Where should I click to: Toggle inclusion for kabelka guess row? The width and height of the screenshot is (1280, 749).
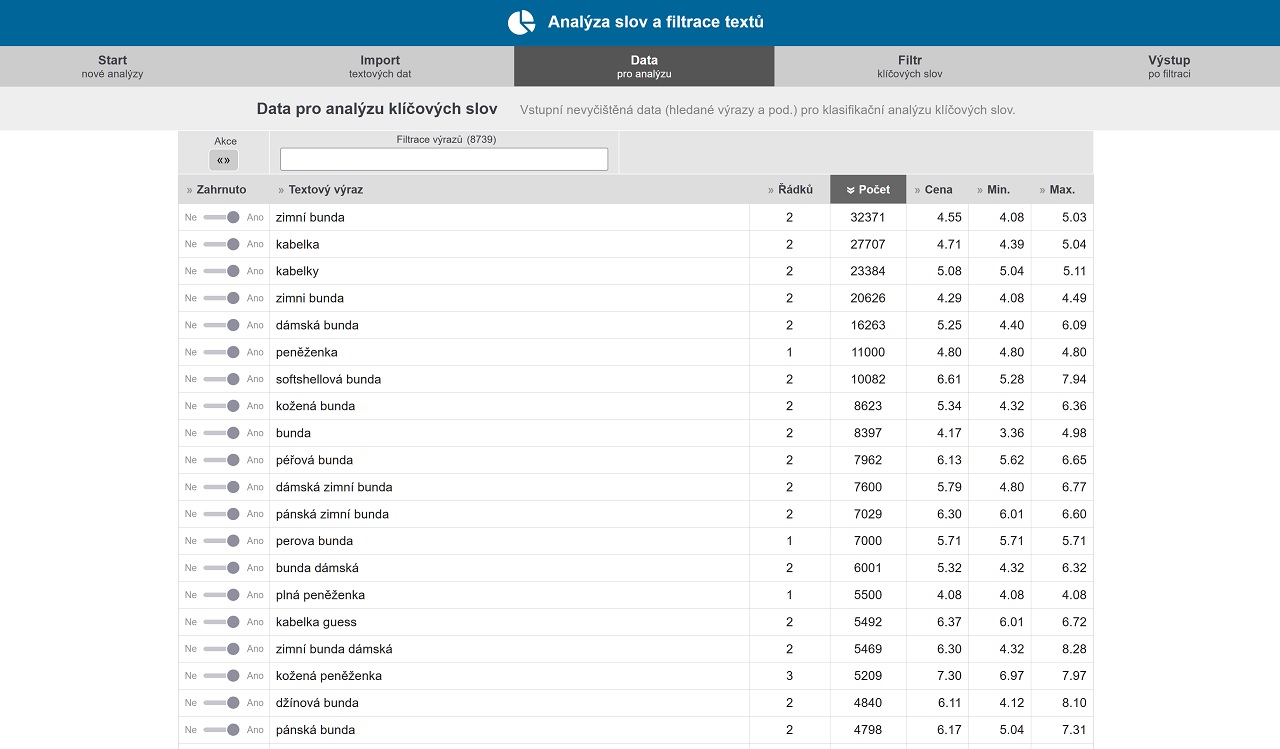pos(222,622)
